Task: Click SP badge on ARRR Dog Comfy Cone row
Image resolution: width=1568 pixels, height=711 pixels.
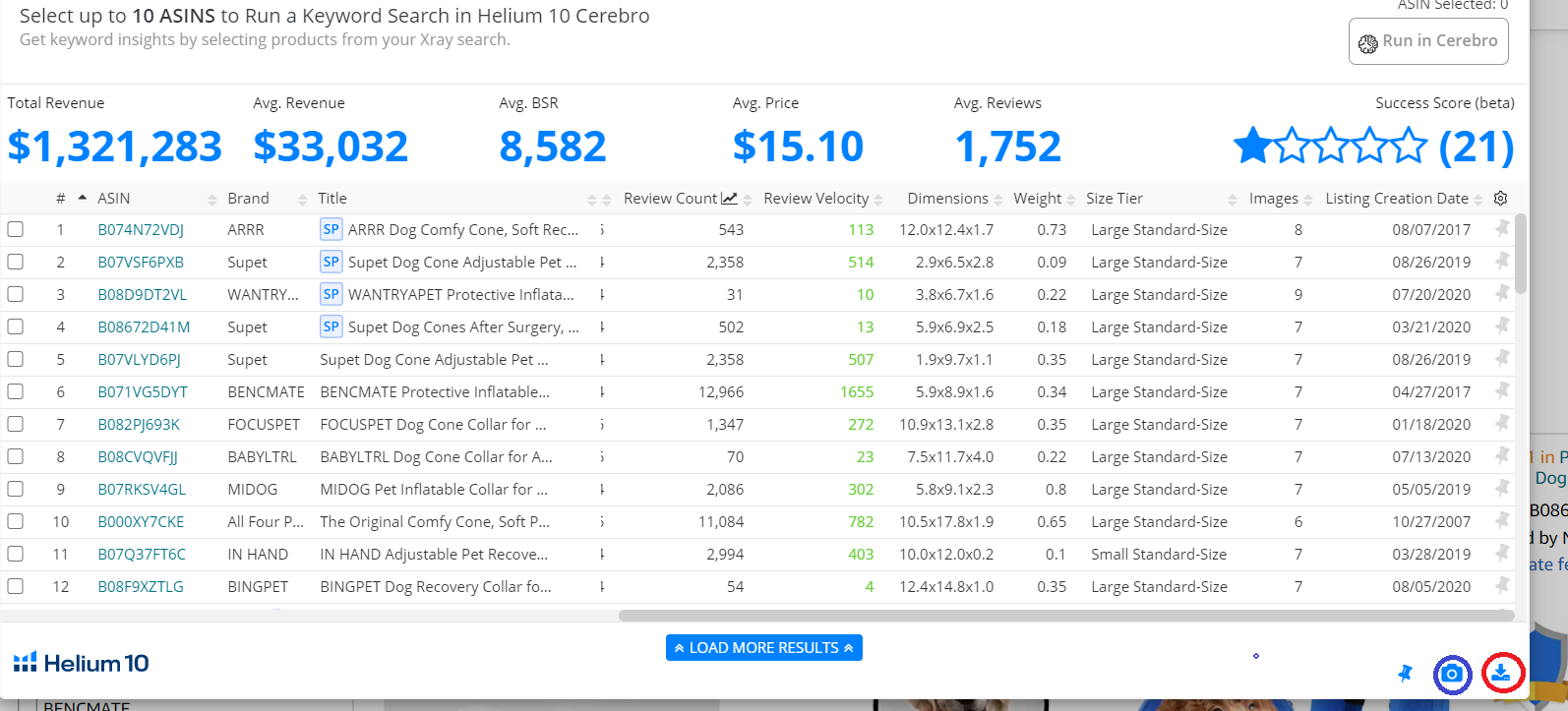Action: tap(331, 229)
